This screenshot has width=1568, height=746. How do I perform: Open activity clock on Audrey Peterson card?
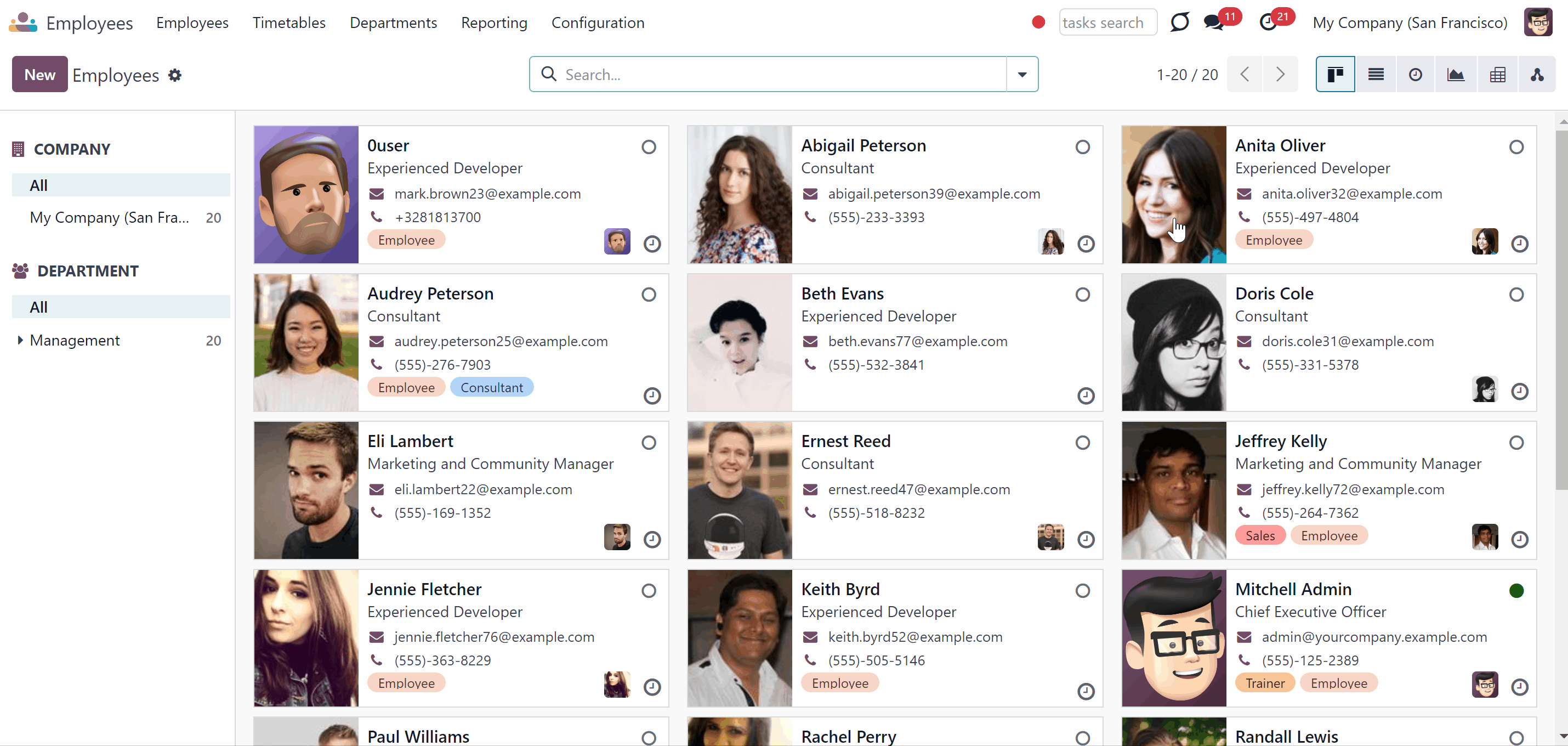652,396
